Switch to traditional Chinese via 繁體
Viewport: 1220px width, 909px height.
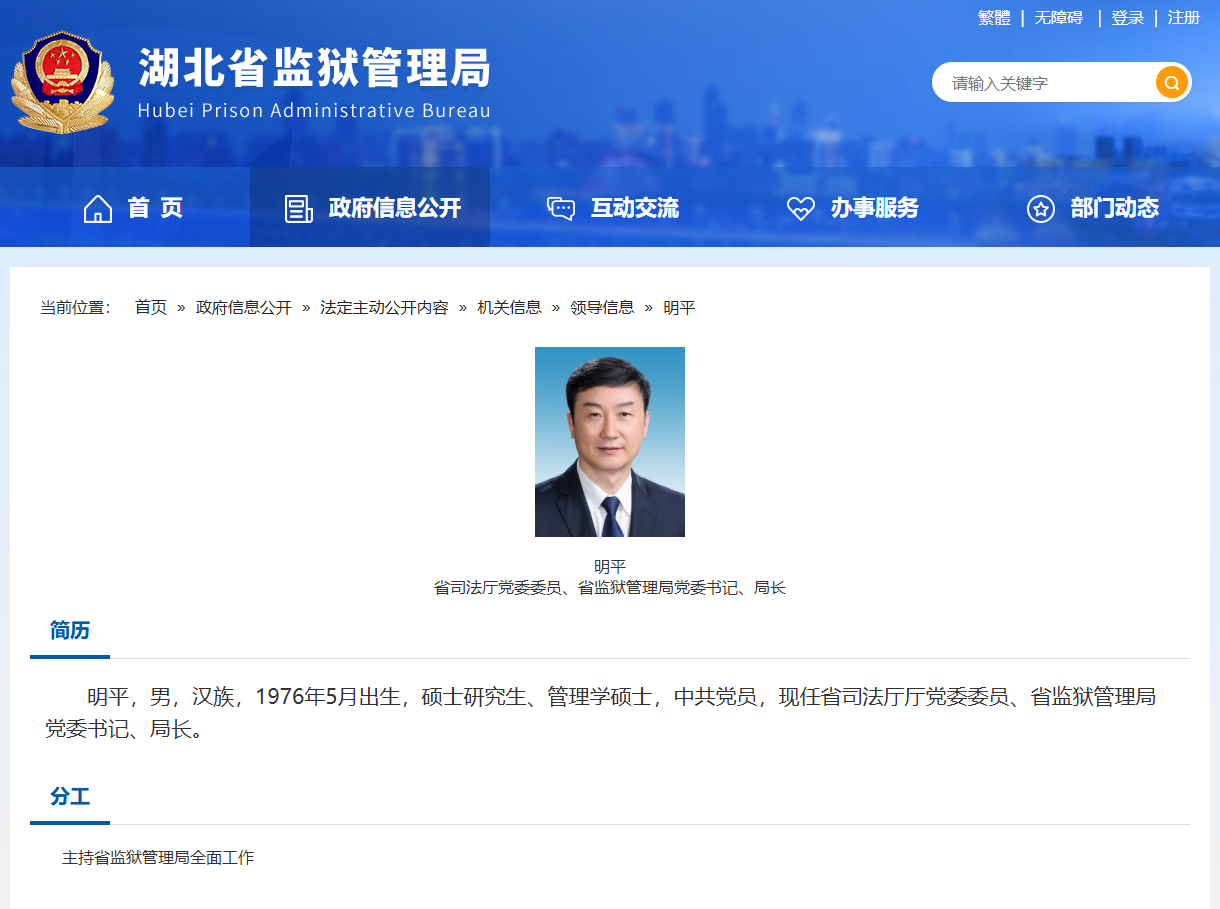994,18
